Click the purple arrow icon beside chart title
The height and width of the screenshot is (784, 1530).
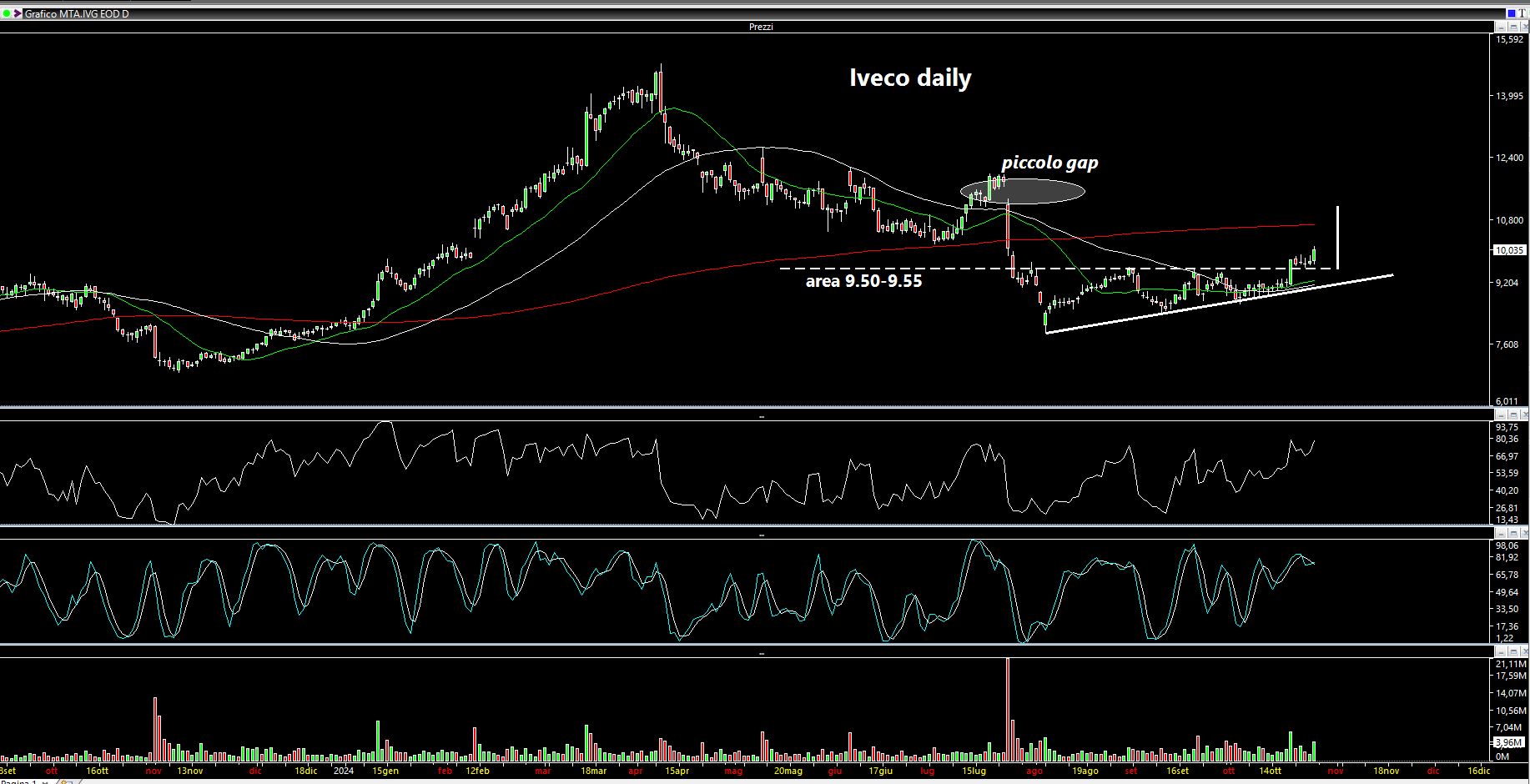click(18, 14)
